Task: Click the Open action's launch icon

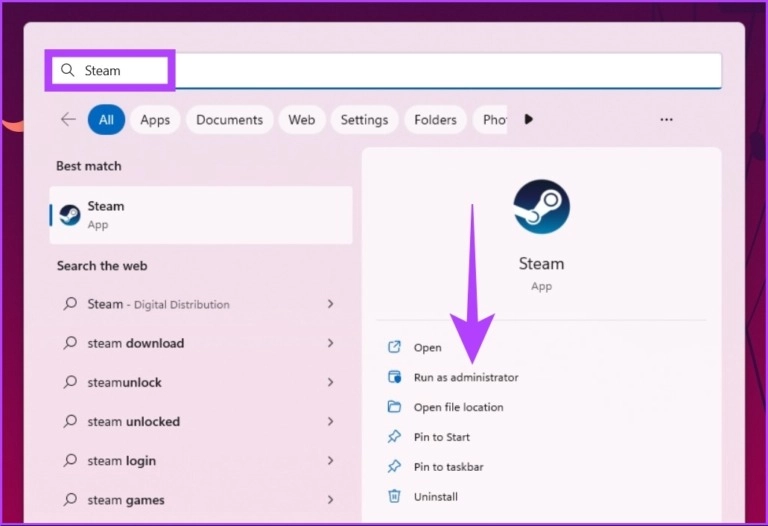Action: point(394,347)
